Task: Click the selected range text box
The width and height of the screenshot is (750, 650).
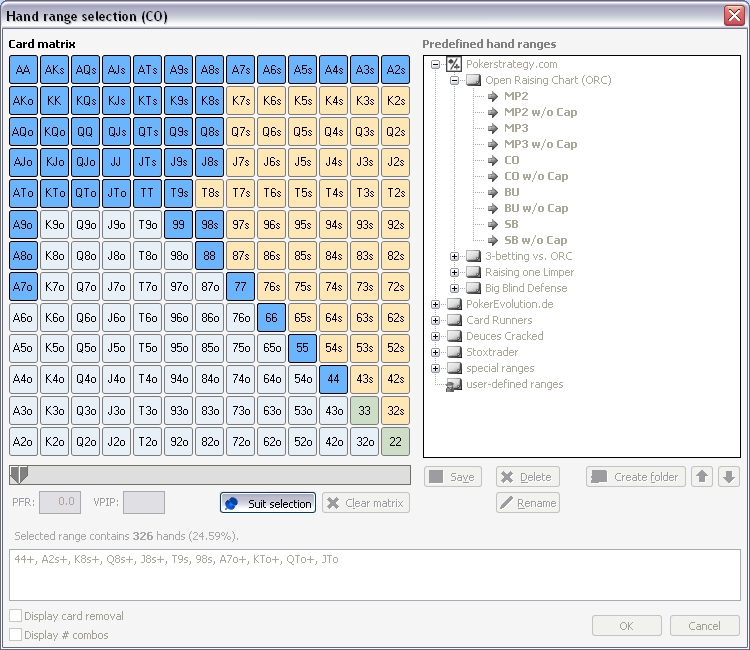Action: pos(375,575)
